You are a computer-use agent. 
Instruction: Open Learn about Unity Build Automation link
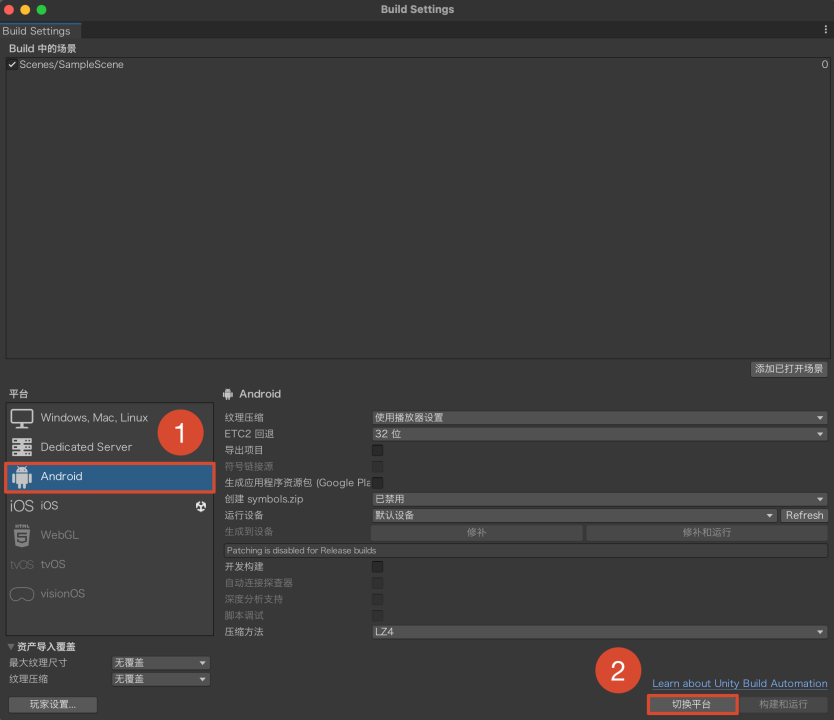click(739, 684)
